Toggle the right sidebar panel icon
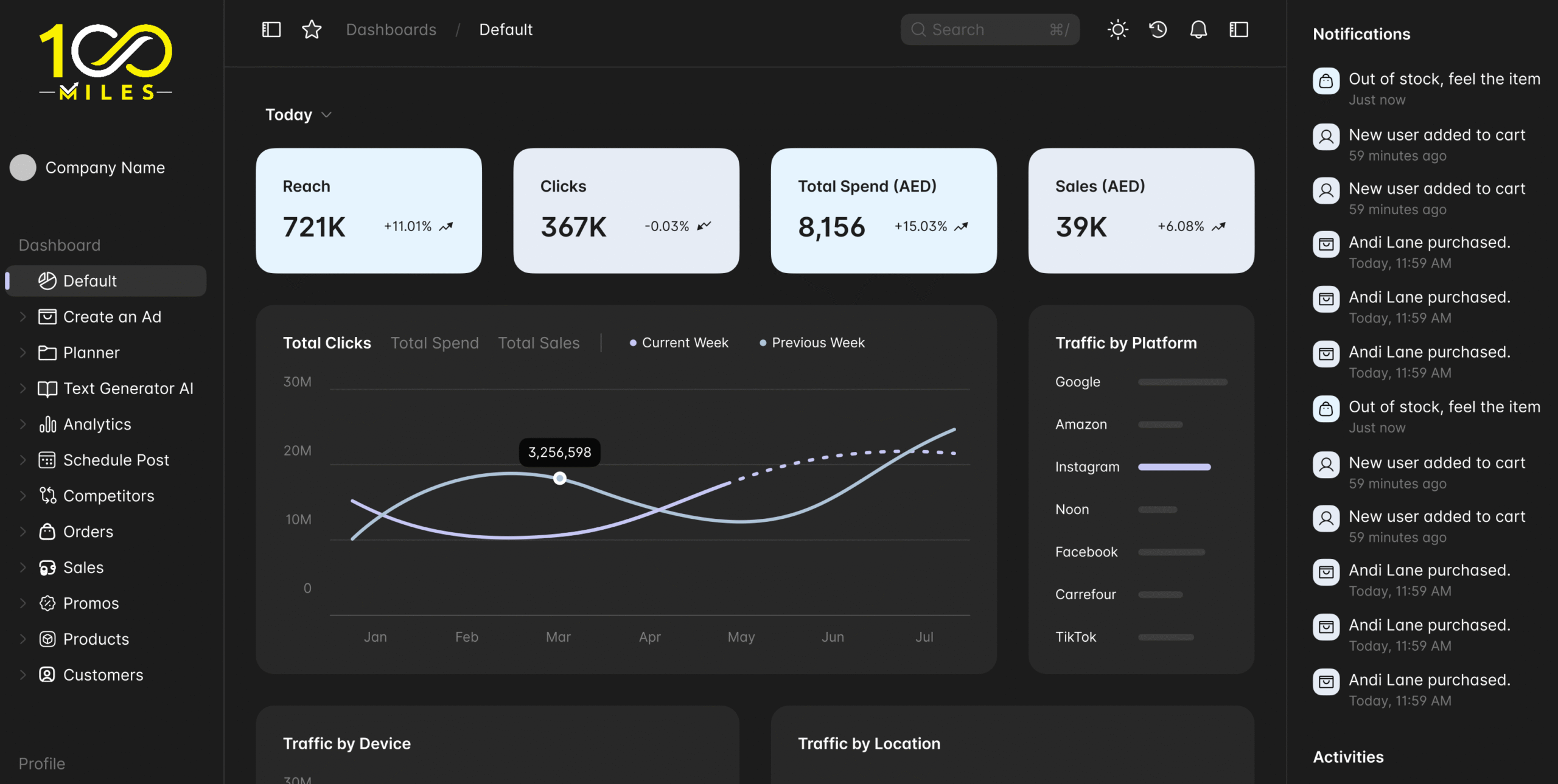Screen dimensions: 1558x784 point(1238,29)
